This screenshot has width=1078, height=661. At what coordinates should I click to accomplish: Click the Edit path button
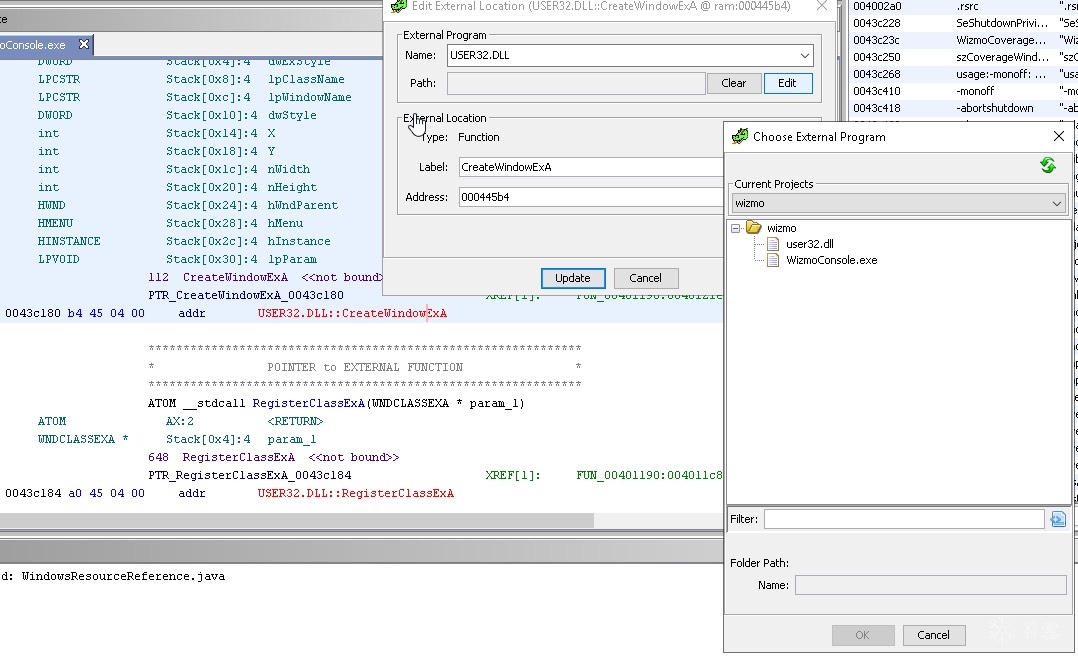787,83
